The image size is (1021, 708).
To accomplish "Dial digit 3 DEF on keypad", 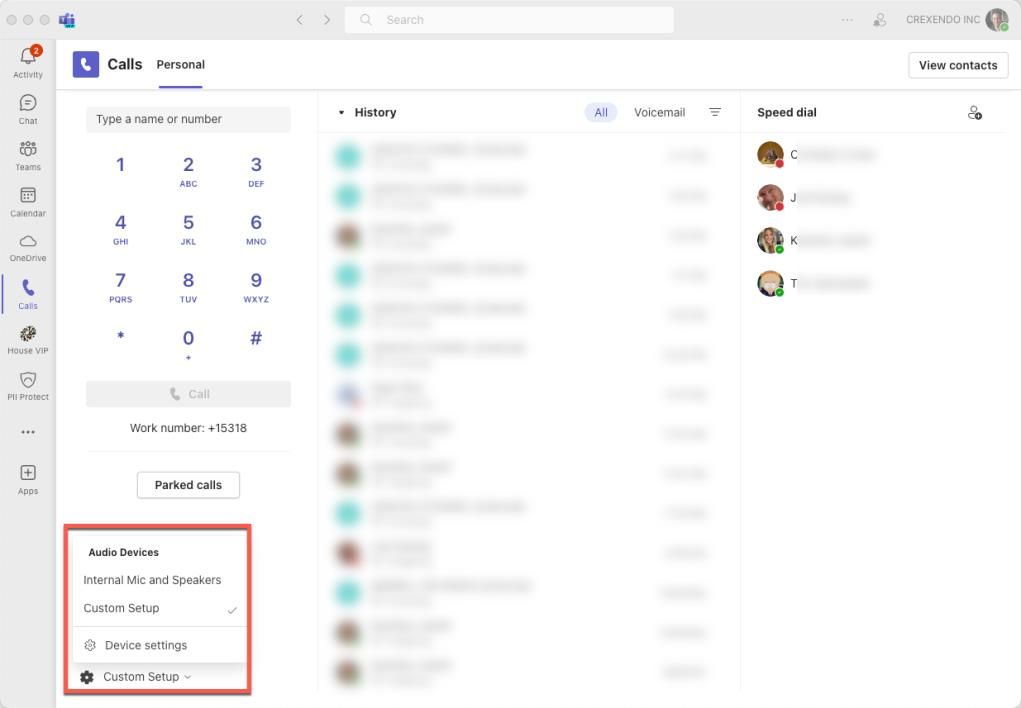I will coord(256,171).
